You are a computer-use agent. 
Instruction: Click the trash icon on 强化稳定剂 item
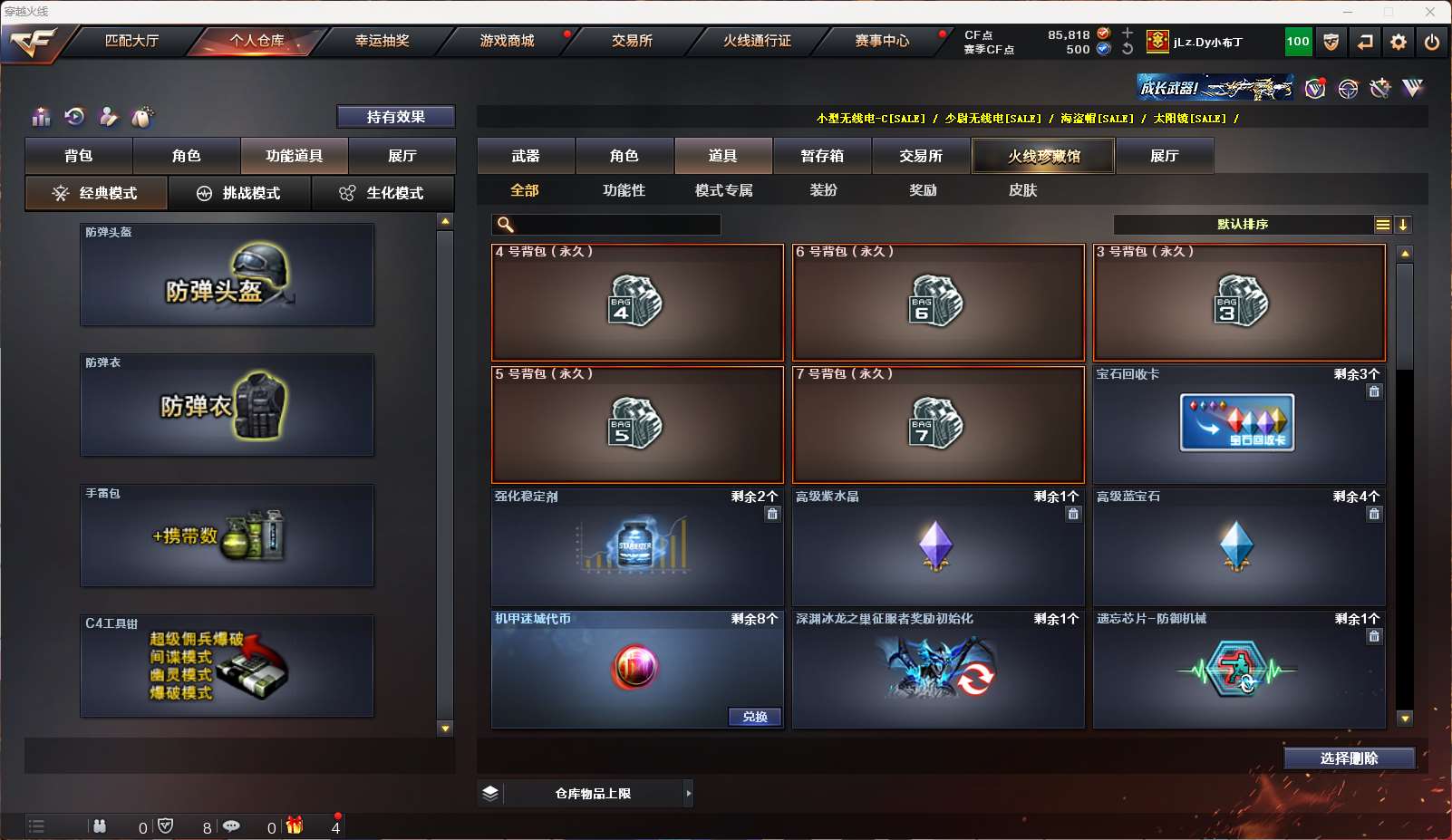(772, 514)
